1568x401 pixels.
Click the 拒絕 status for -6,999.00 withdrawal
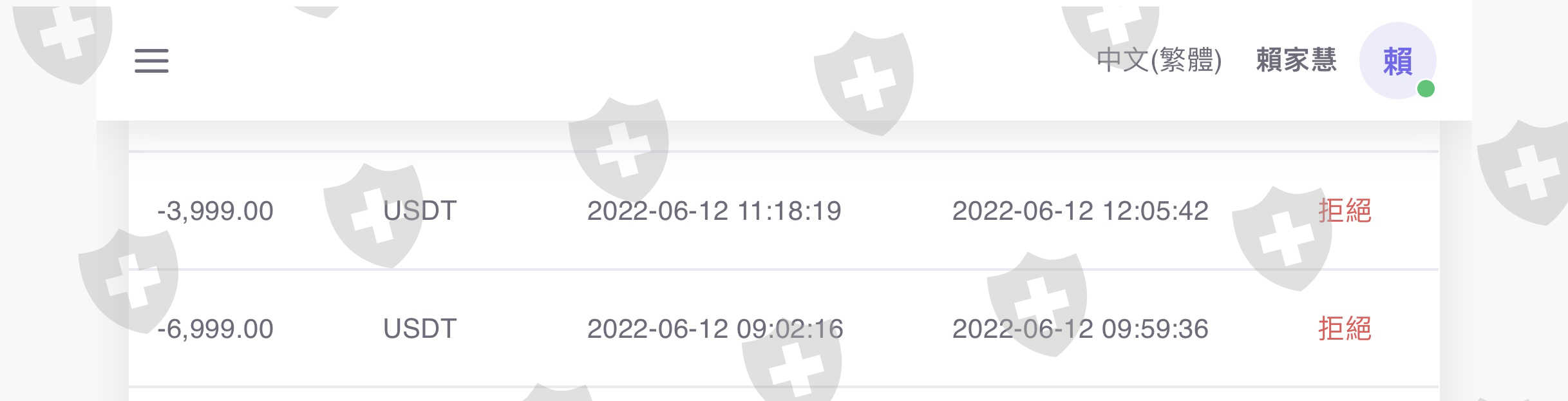(x=1345, y=329)
